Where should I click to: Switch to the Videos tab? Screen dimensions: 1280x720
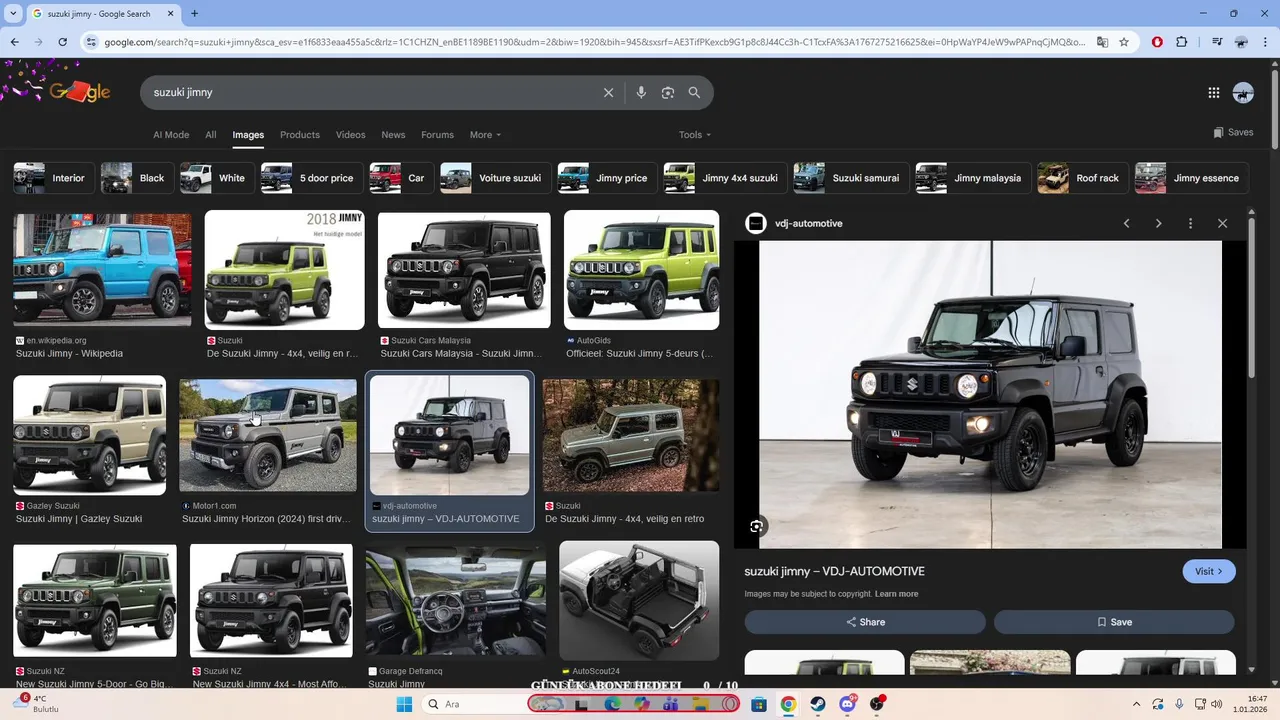coord(350,135)
